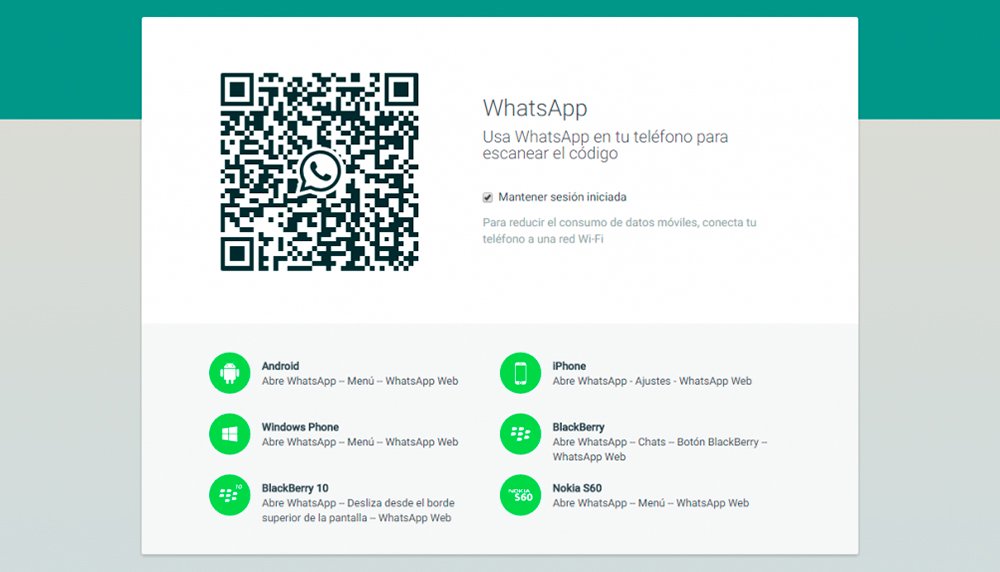Click the 'Para reducir el consumo de datos' note
Screen dimensions: 1000x572
(619, 231)
